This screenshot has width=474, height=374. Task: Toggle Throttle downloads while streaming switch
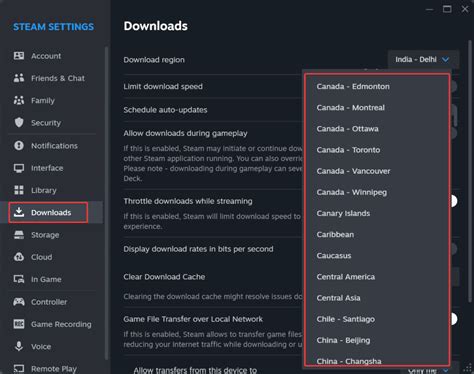coord(453,201)
